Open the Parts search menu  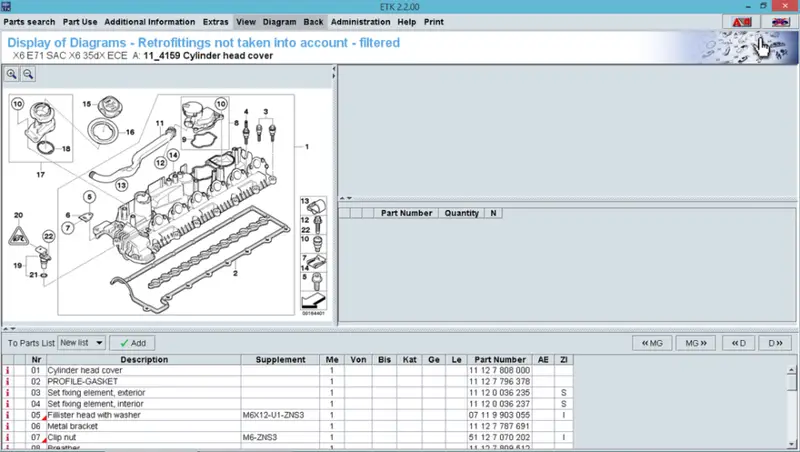pyautogui.click(x=29, y=22)
